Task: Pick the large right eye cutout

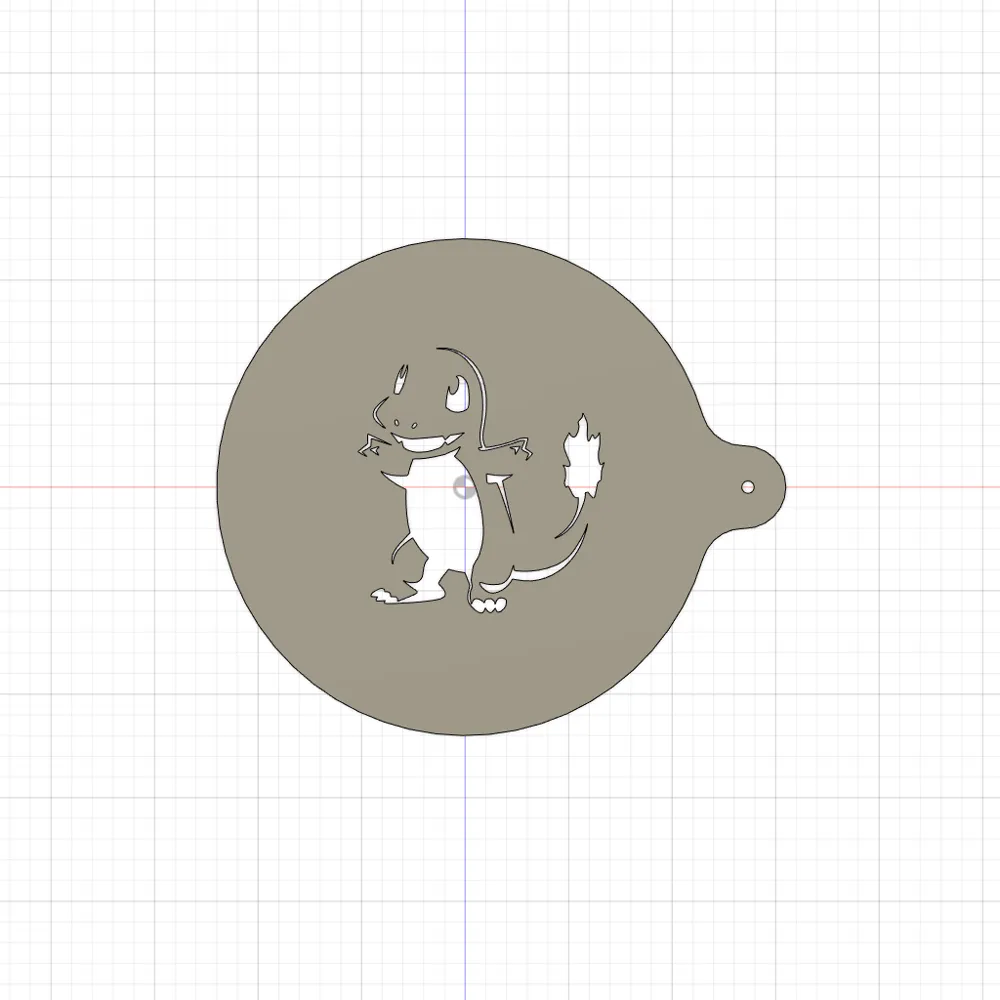Action: click(x=458, y=395)
